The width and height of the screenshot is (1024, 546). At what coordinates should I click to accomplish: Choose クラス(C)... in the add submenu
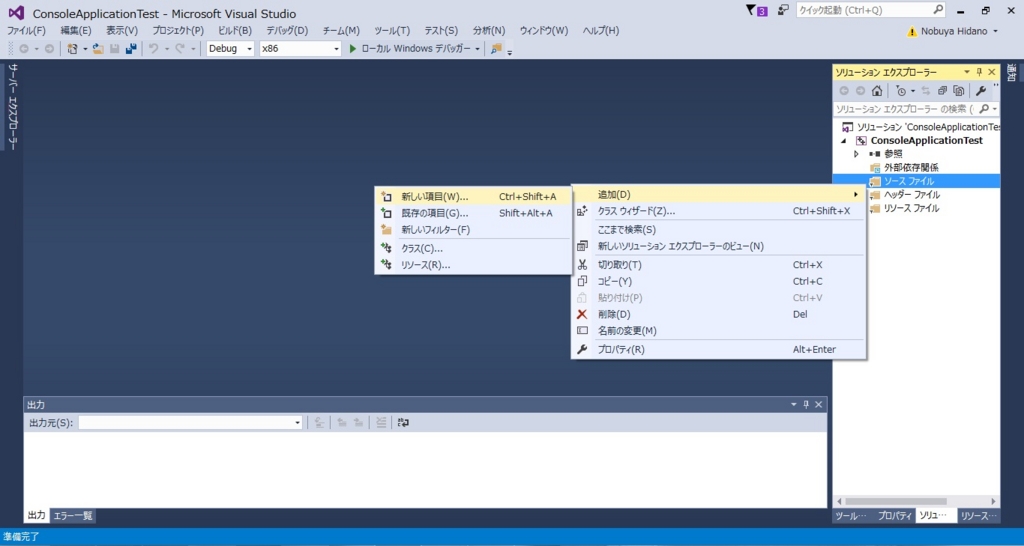coord(473,249)
